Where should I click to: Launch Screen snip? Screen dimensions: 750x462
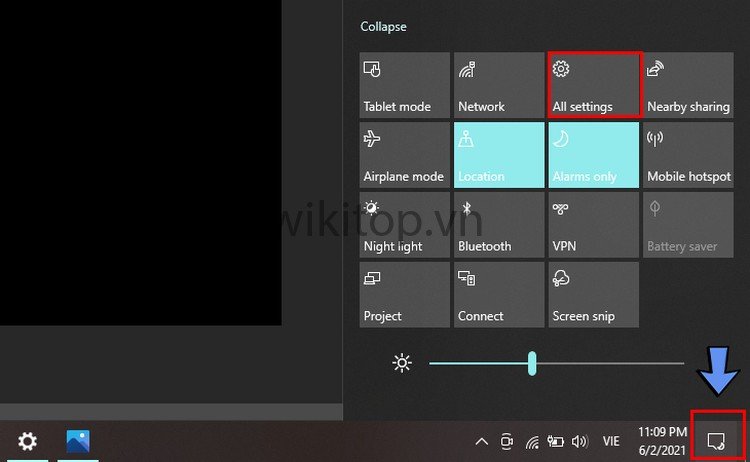click(x=593, y=295)
